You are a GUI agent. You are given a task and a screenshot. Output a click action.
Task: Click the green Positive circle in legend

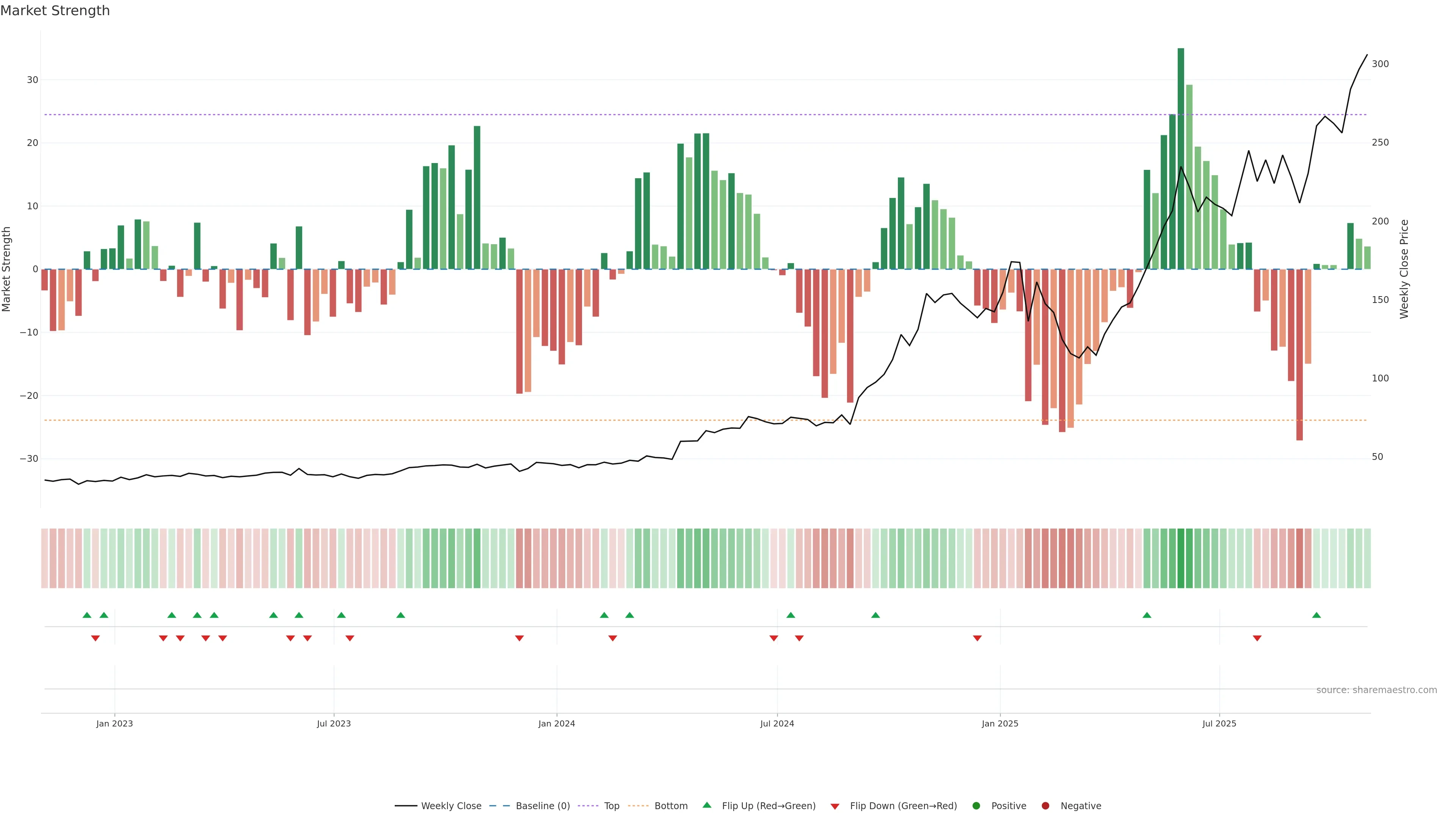pyautogui.click(x=976, y=806)
